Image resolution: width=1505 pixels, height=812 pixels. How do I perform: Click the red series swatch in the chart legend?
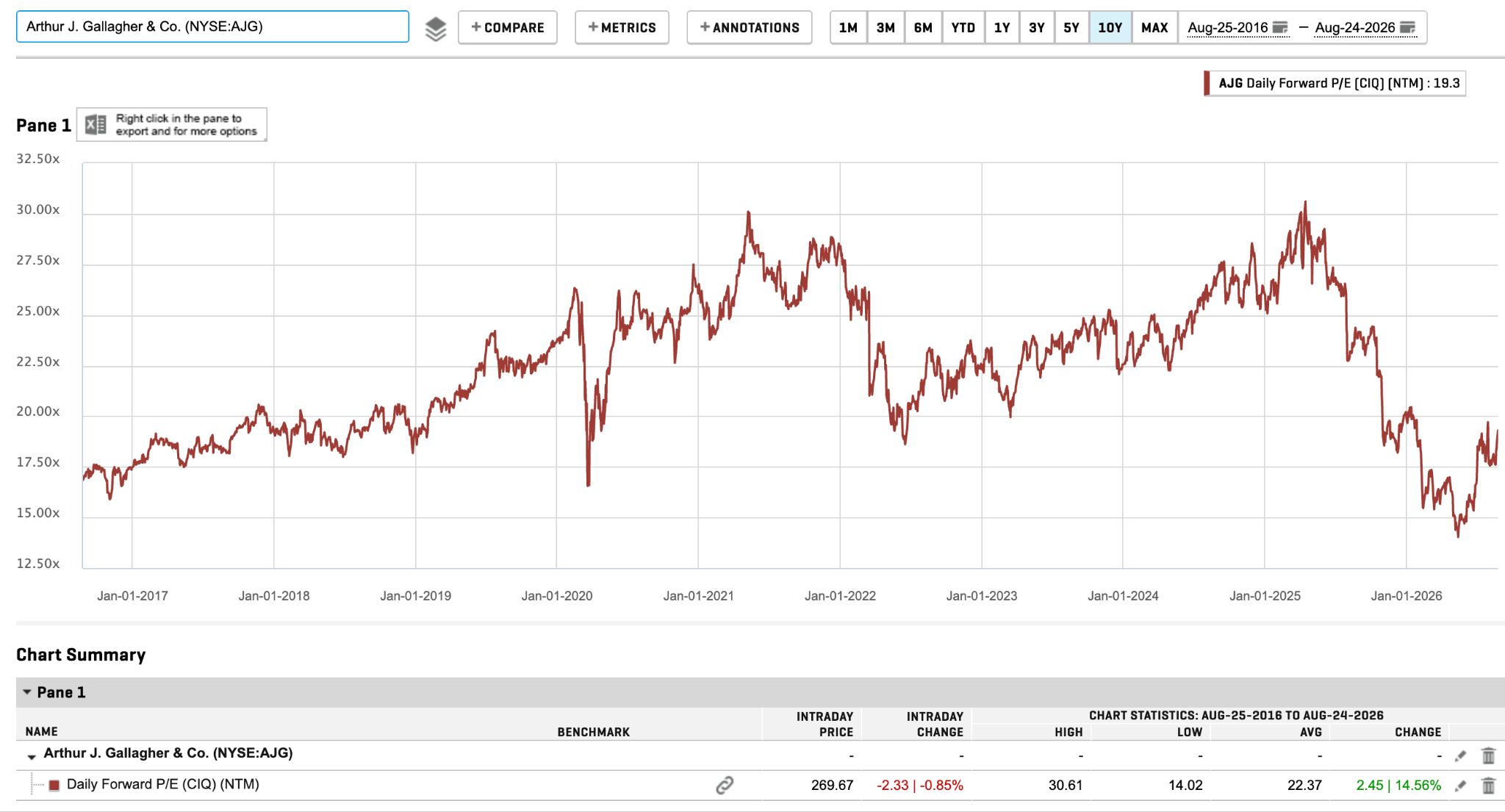click(x=1207, y=83)
